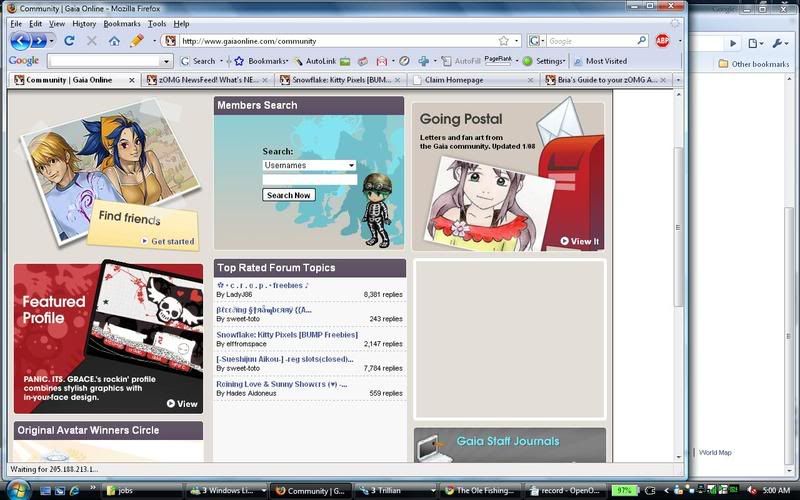Open the Tools menu
Image resolution: width=800 pixels, height=500 pixels.
pyautogui.click(x=157, y=23)
